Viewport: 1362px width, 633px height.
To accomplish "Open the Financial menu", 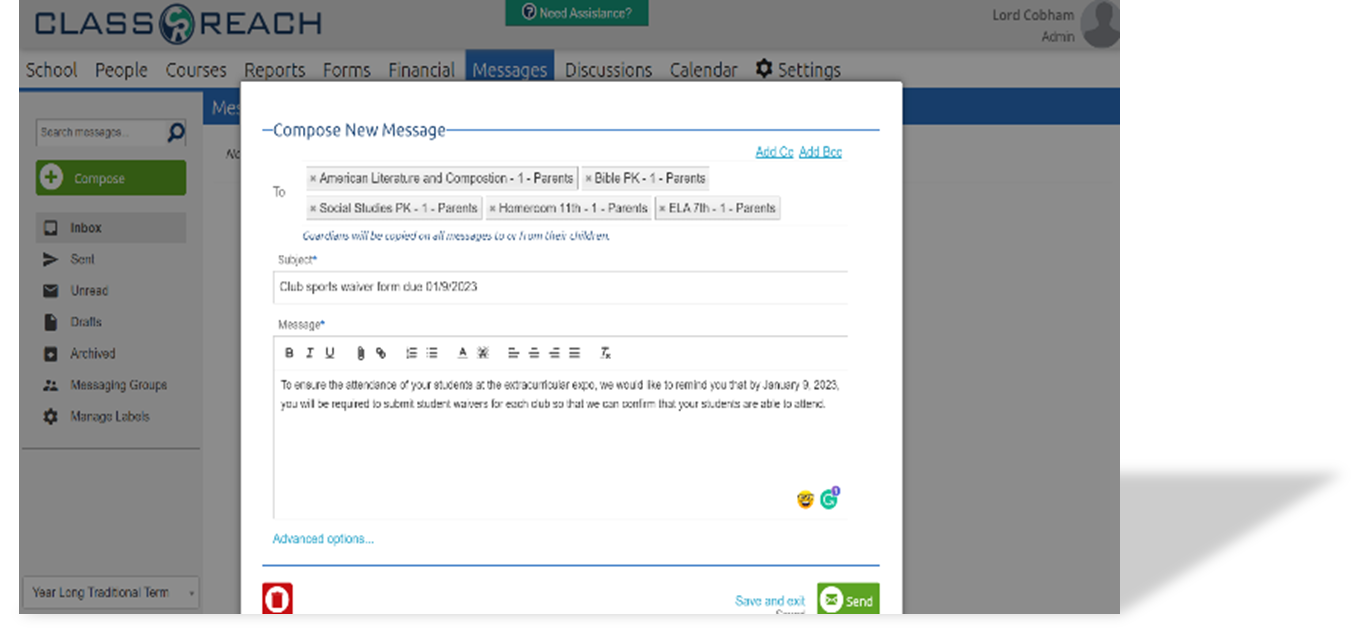I will coord(421,70).
